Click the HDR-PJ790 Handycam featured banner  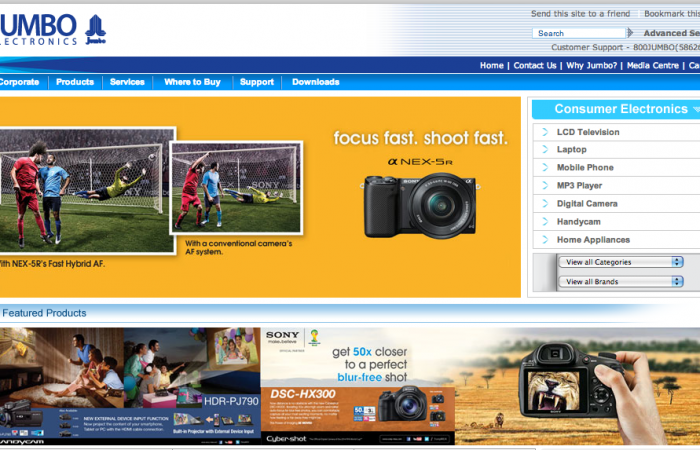click(130, 386)
